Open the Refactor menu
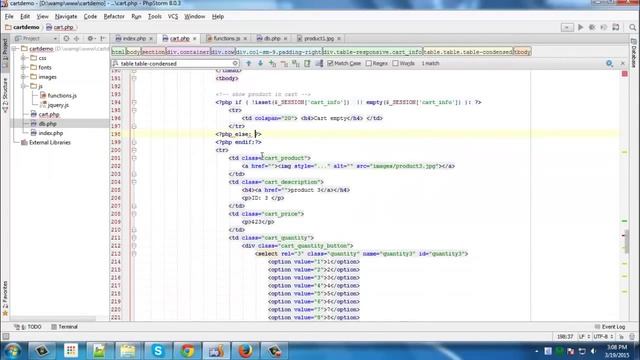Viewport: 640px width, 360px height. click(114, 16)
